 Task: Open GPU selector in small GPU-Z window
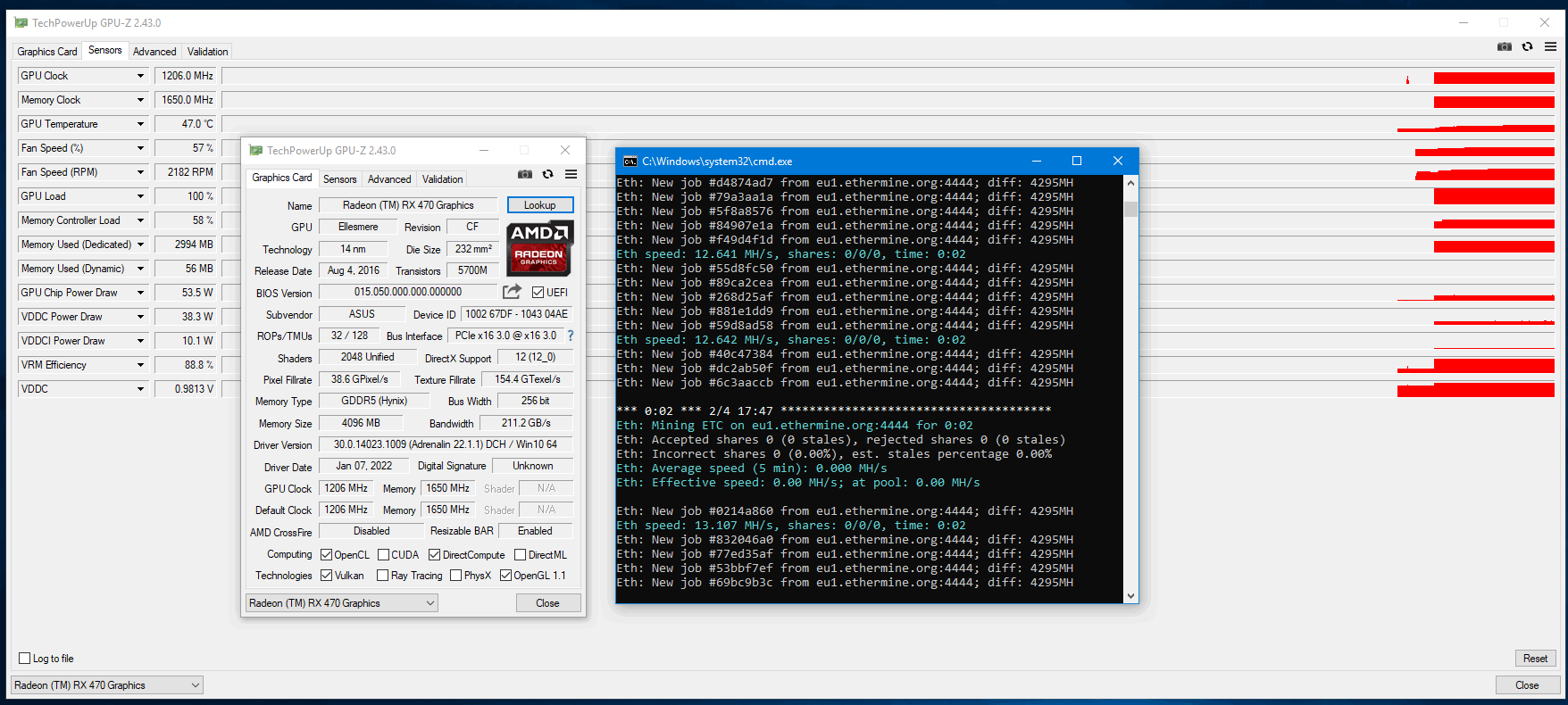coord(342,603)
